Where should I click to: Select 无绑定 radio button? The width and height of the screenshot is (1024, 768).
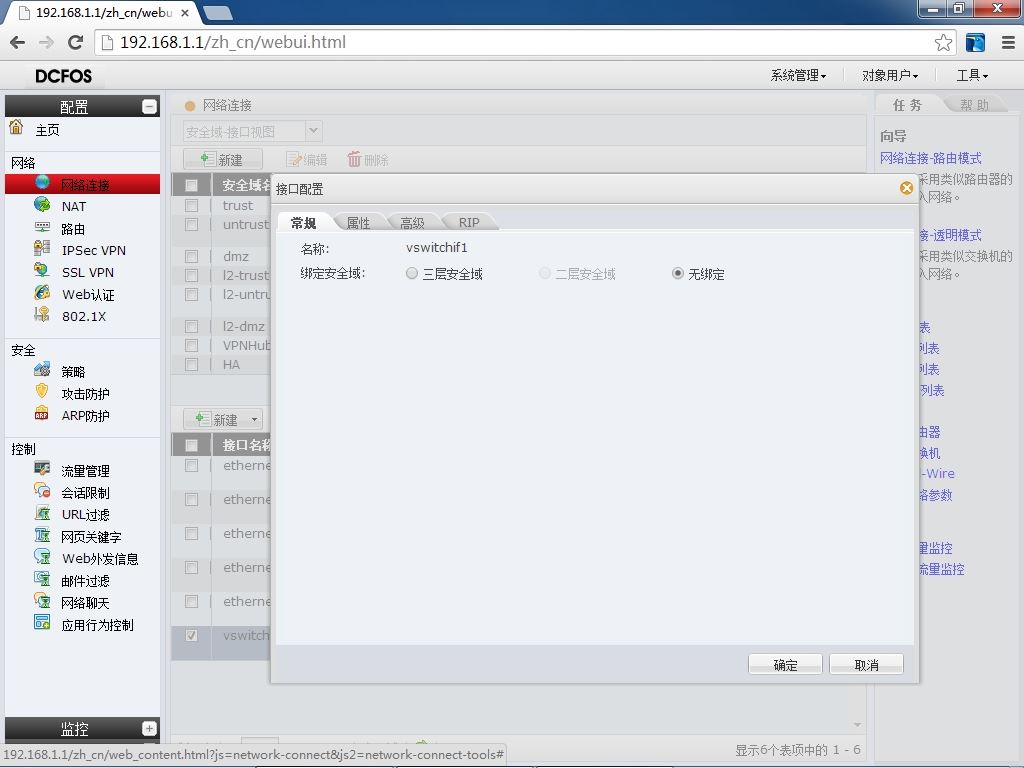pos(677,273)
